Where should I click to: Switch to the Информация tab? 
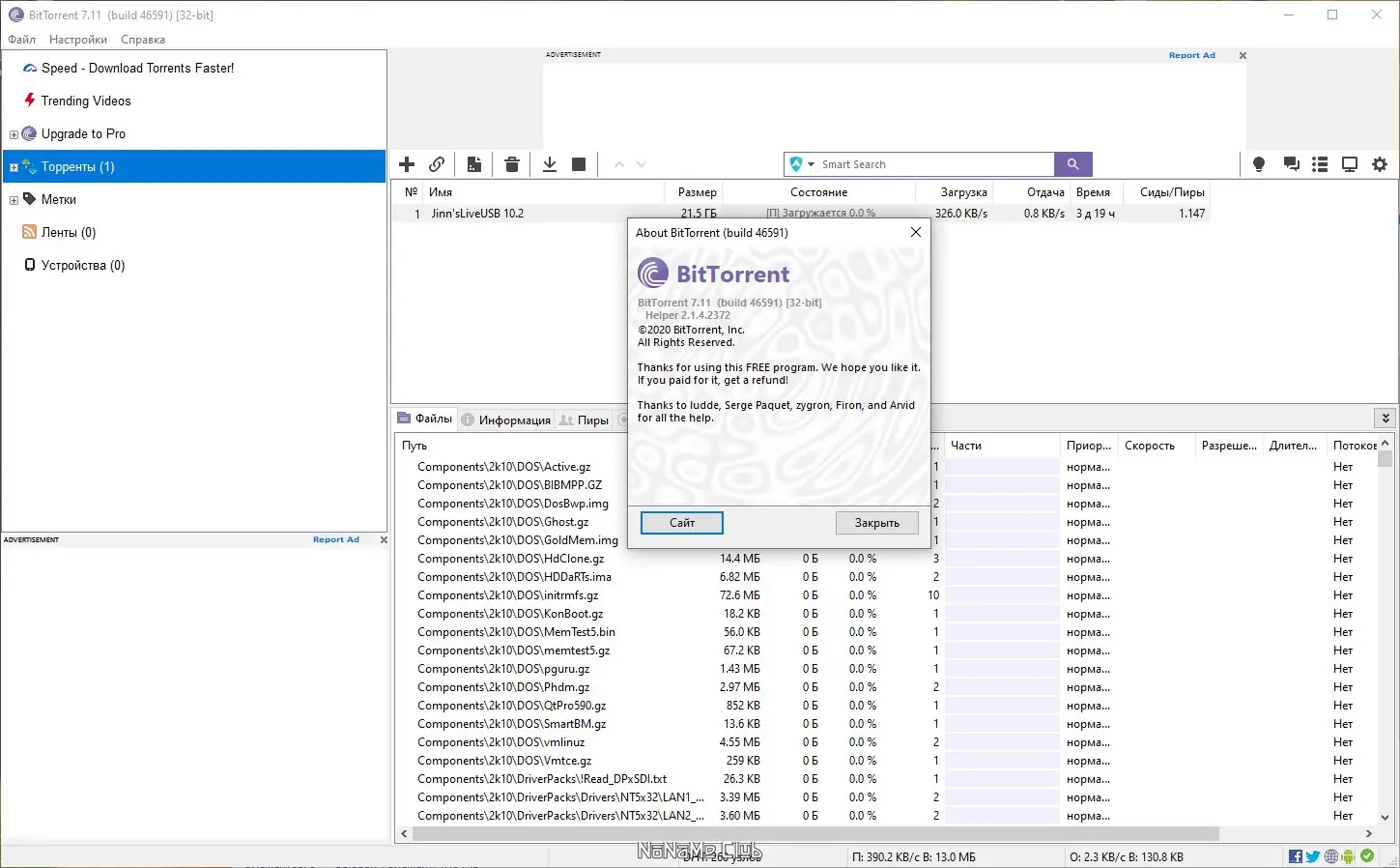point(506,420)
